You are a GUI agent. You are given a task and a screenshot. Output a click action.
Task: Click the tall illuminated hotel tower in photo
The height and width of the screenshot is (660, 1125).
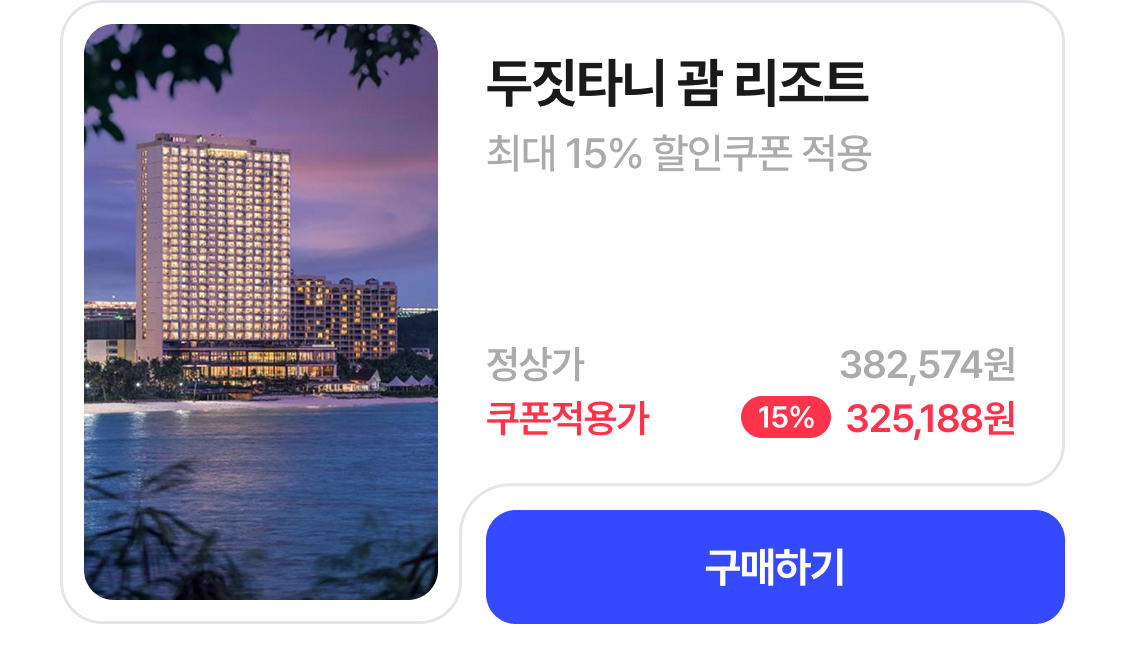212,245
